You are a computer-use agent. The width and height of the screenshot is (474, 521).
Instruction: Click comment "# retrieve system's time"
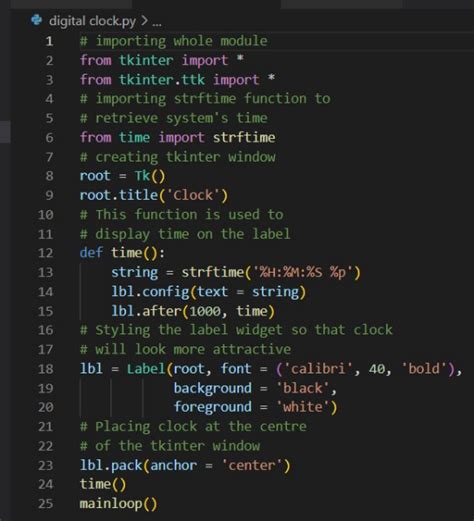pos(174,118)
